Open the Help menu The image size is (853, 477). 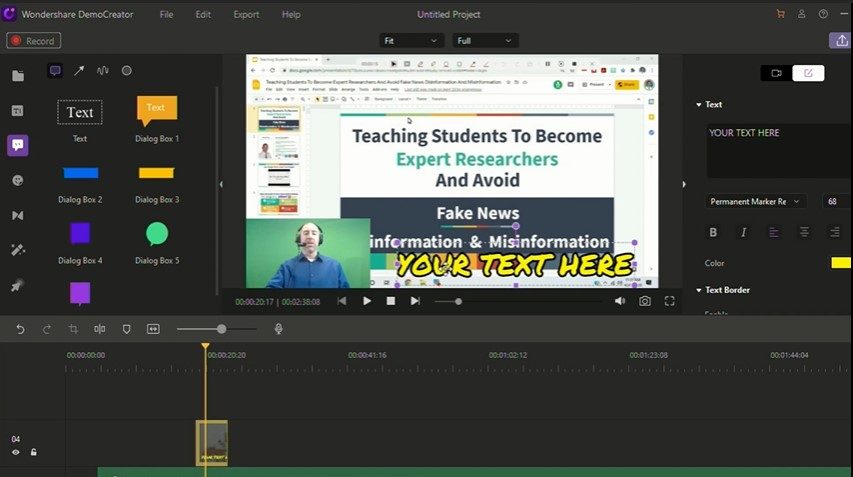[x=291, y=15]
